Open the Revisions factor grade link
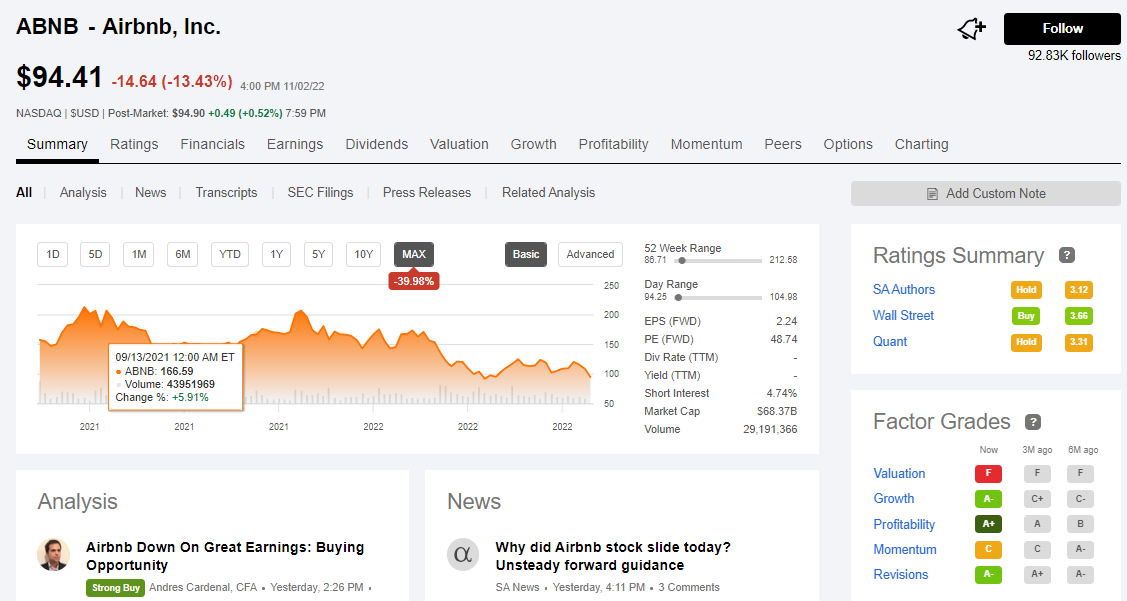The image size is (1127, 601). coord(901,575)
